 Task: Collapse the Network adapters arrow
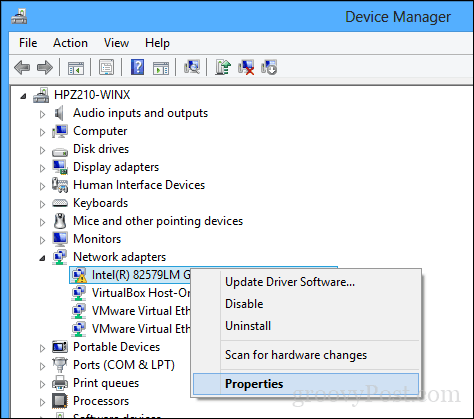tap(42, 258)
